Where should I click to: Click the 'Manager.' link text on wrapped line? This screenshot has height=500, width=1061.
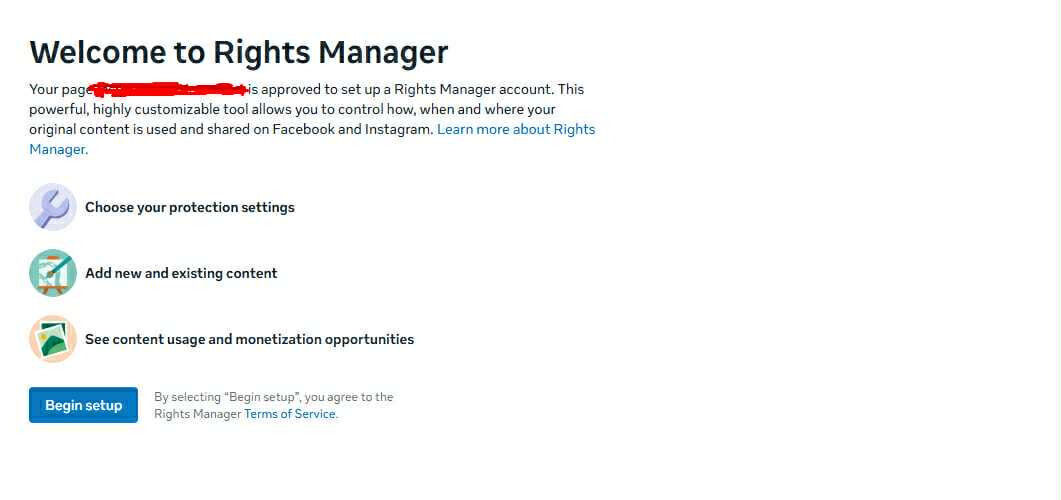[x=58, y=149]
